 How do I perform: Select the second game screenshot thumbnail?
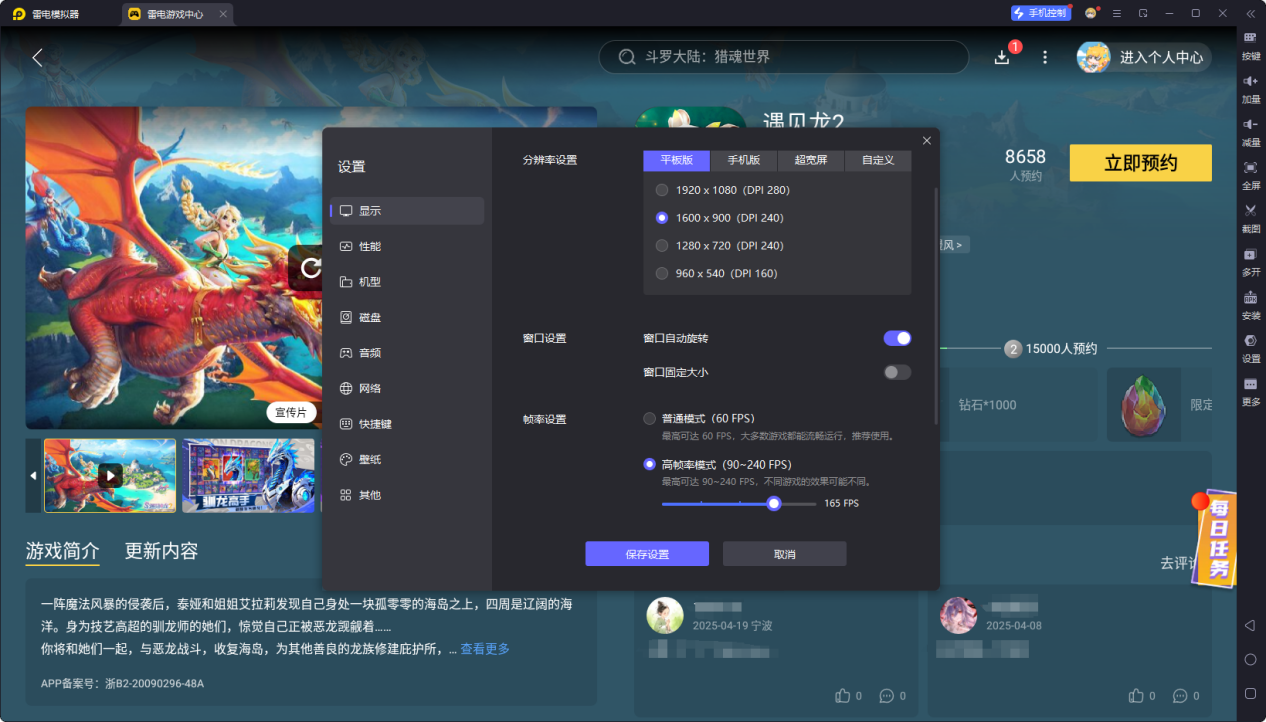point(248,476)
